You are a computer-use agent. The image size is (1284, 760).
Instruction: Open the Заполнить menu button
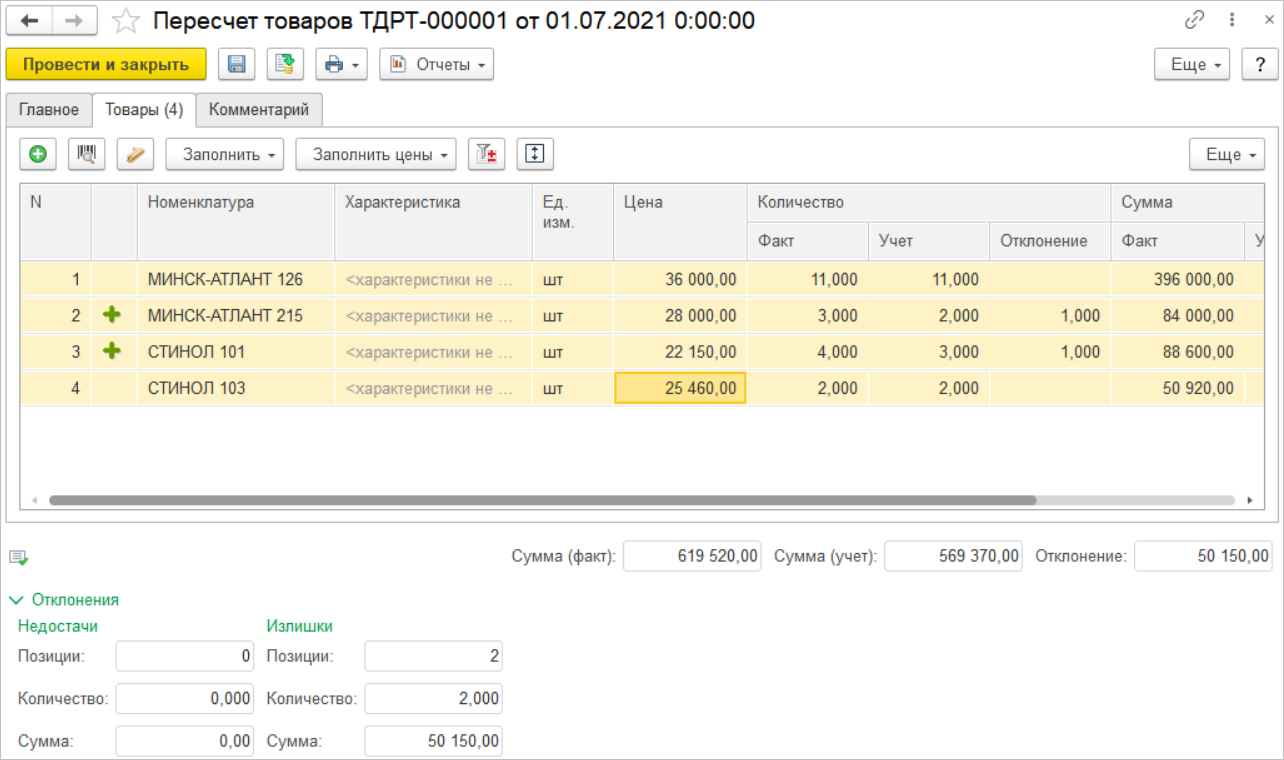coord(224,154)
